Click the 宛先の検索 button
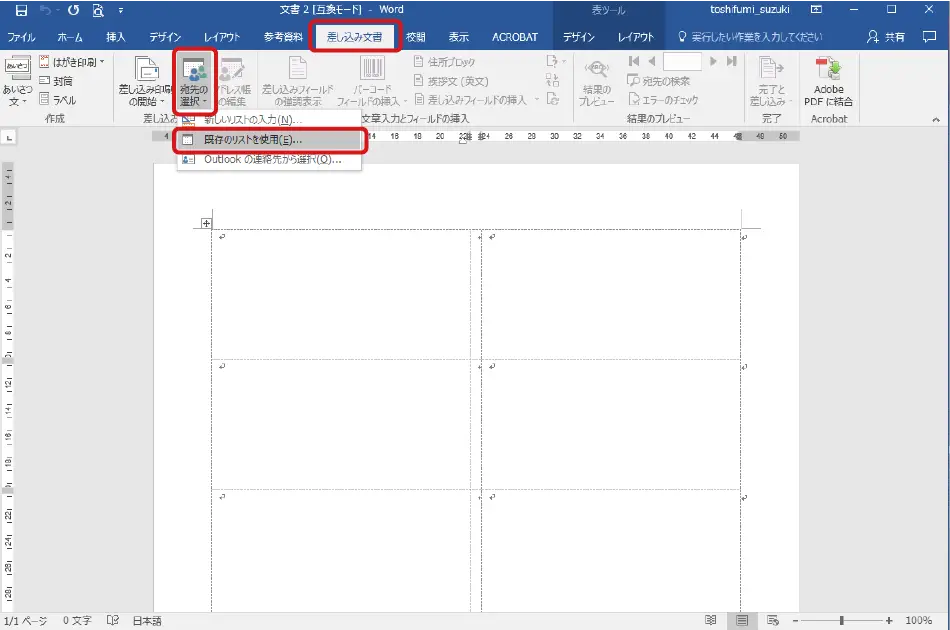 (x=659, y=81)
